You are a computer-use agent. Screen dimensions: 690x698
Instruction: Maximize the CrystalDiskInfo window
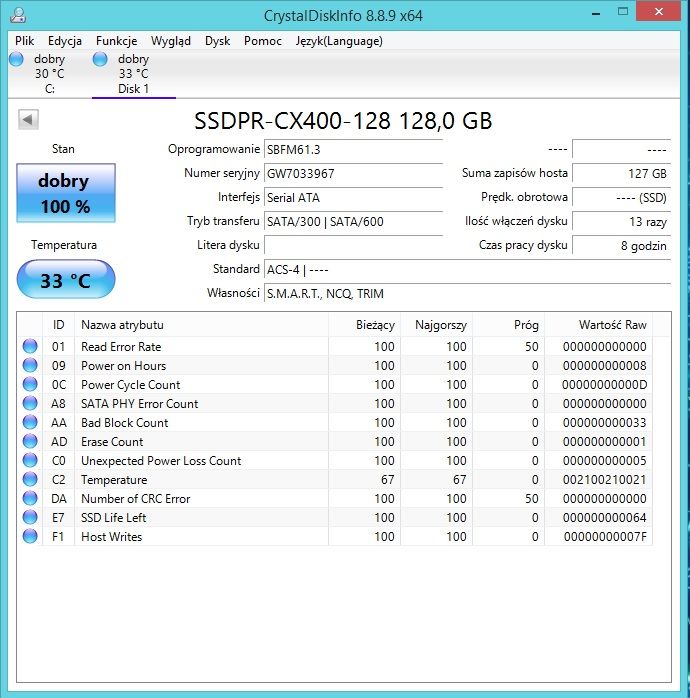[x=623, y=12]
